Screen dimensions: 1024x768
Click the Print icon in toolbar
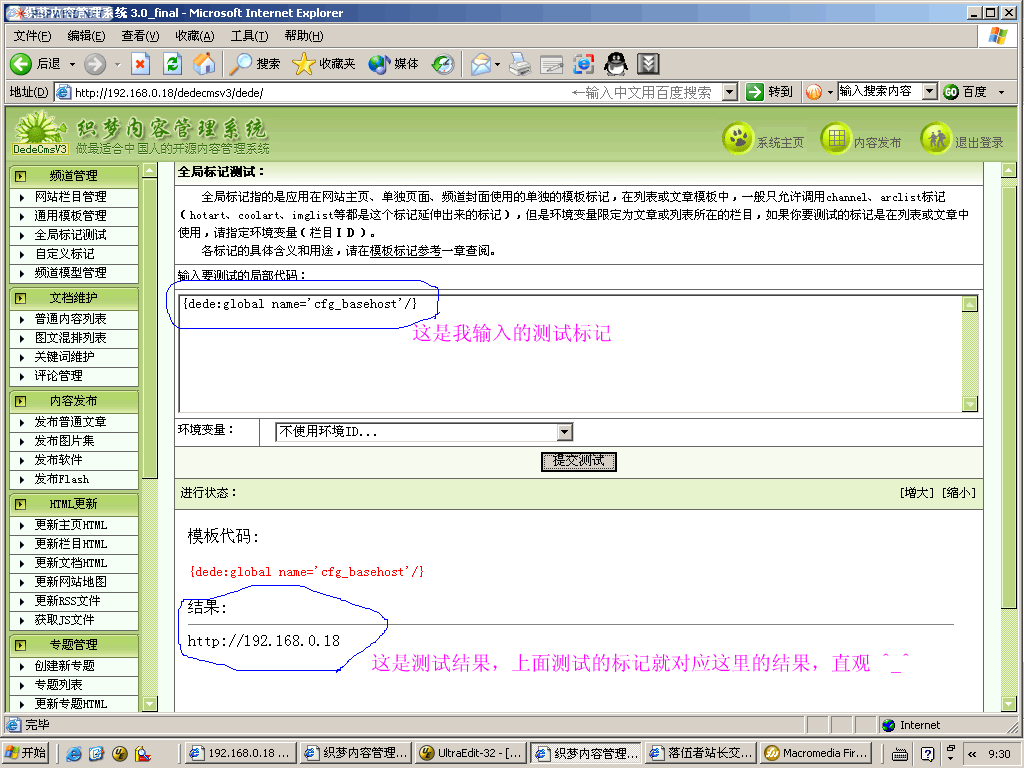[519, 64]
